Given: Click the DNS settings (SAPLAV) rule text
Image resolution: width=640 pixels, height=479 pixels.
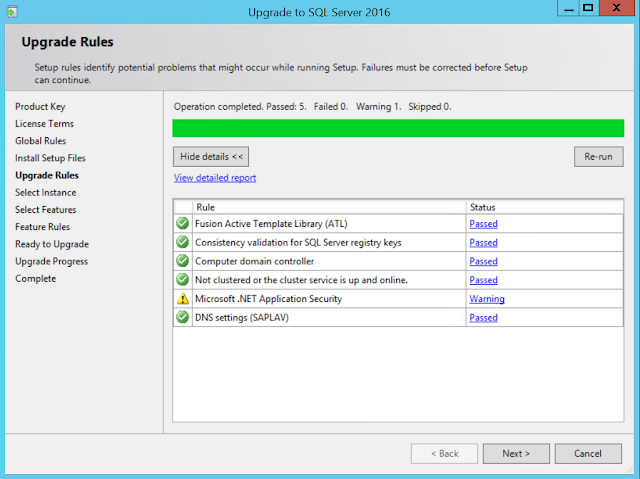Looking at the screenshot, I should tap(242, 317).
